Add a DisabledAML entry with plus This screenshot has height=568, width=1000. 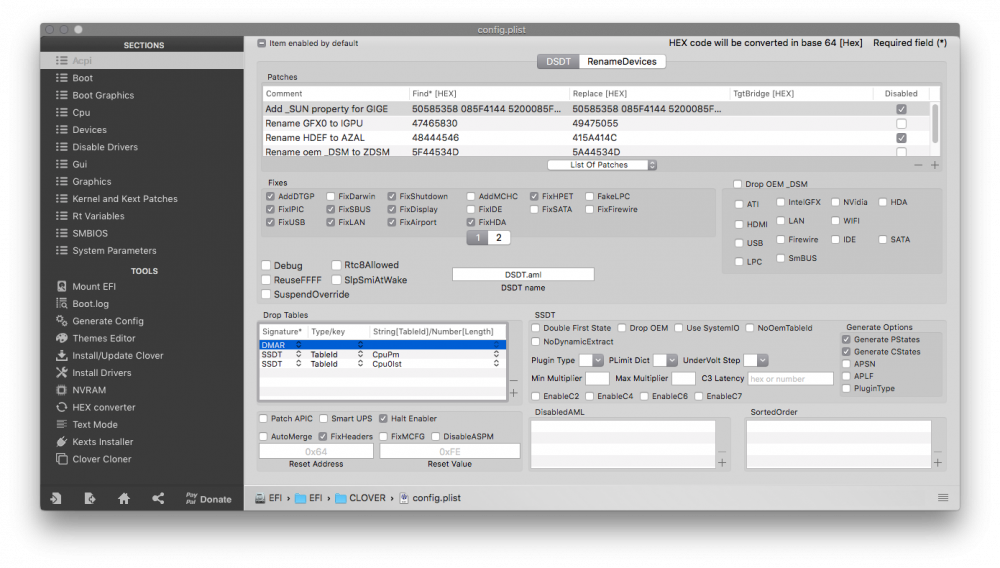pyautogui.click(x=723, y=463)
